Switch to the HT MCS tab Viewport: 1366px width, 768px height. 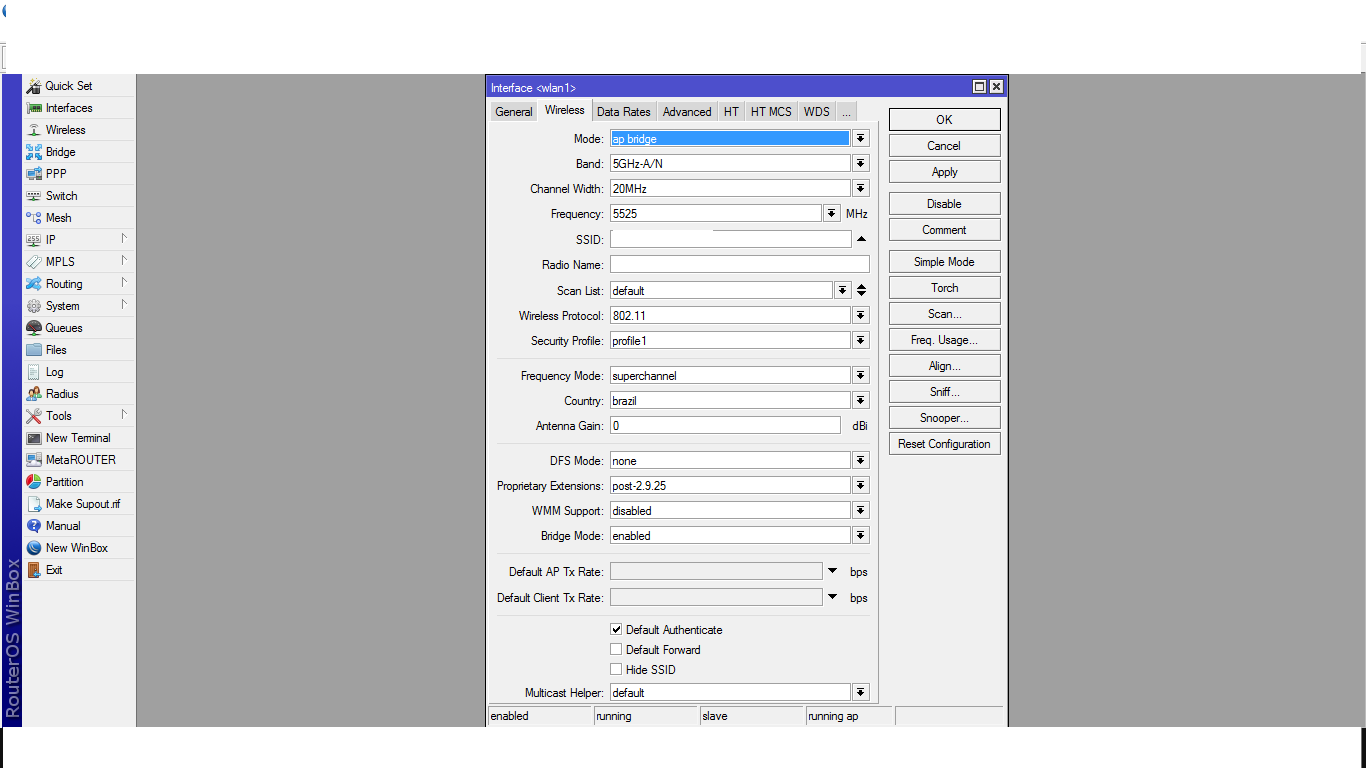point(771,112)
